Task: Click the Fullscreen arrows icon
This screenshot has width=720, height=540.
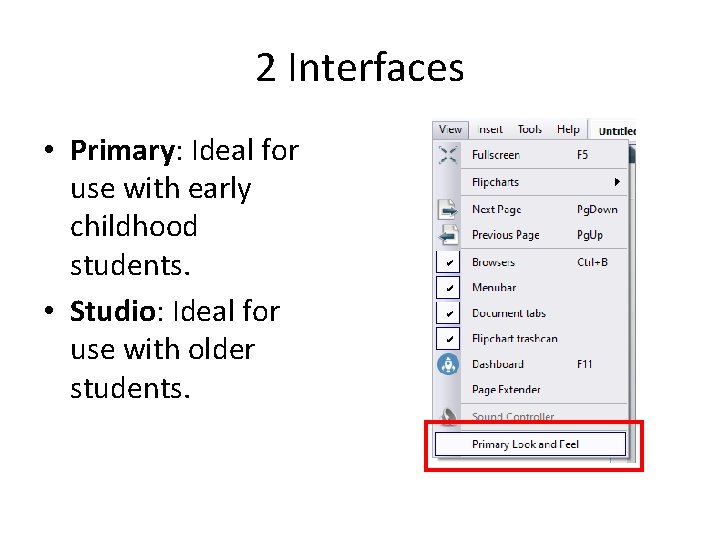Action: (x=448, y=155)
